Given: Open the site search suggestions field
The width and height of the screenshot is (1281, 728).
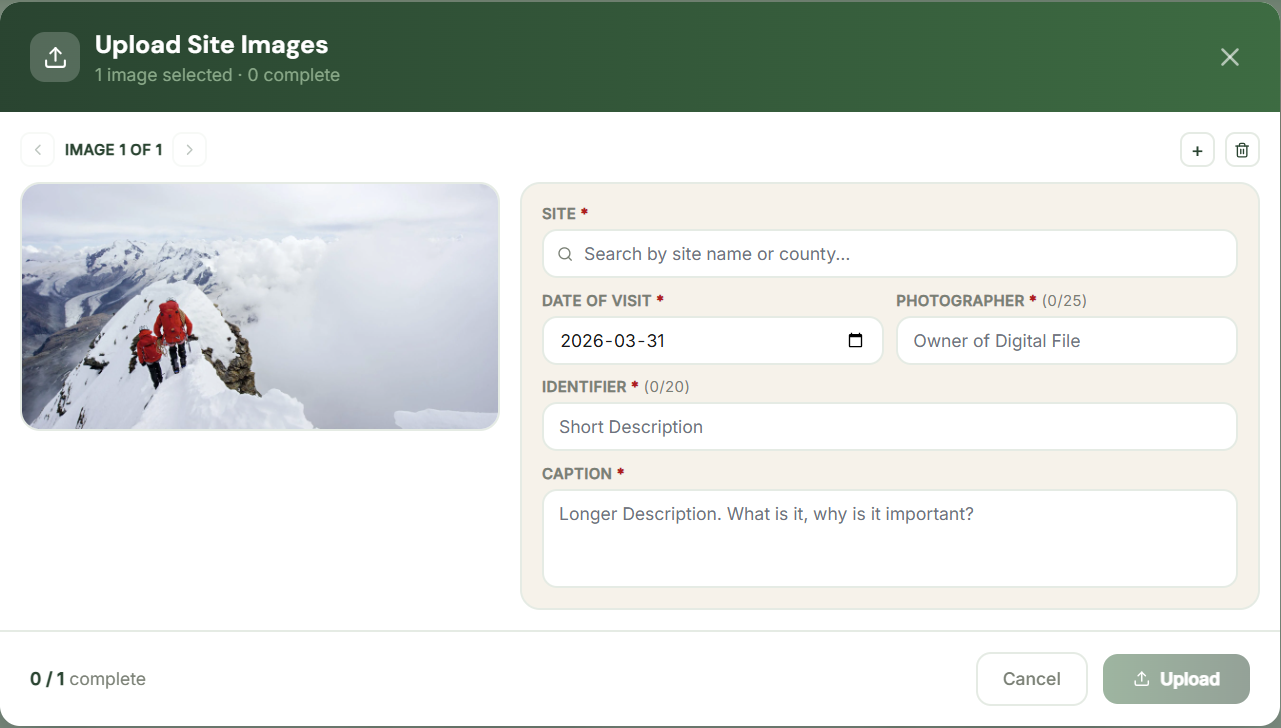Looking at the screenshot, I should click(x=889, y=253).
